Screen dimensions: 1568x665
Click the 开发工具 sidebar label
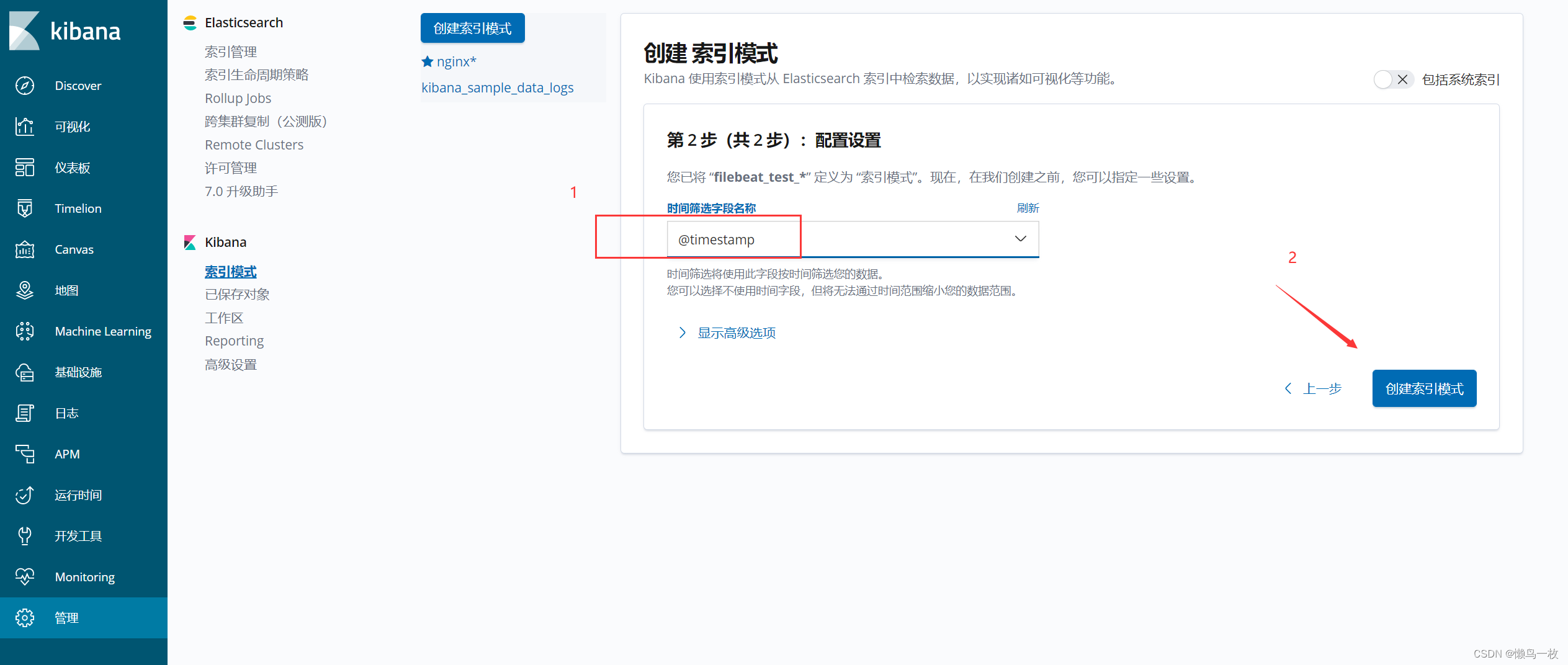coord(78,536)
